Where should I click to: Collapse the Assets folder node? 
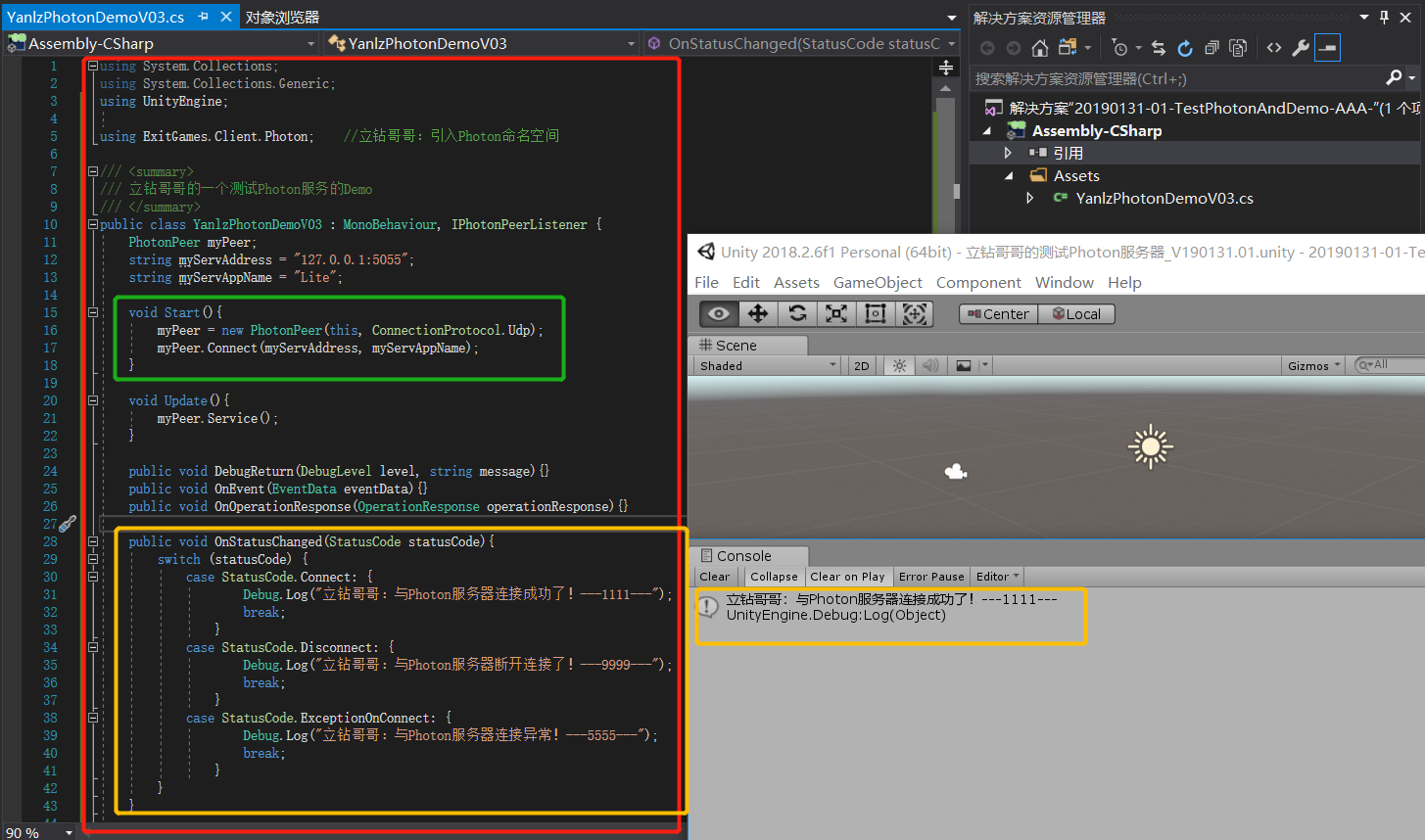pyautogui.click(x=1009, y=176)
